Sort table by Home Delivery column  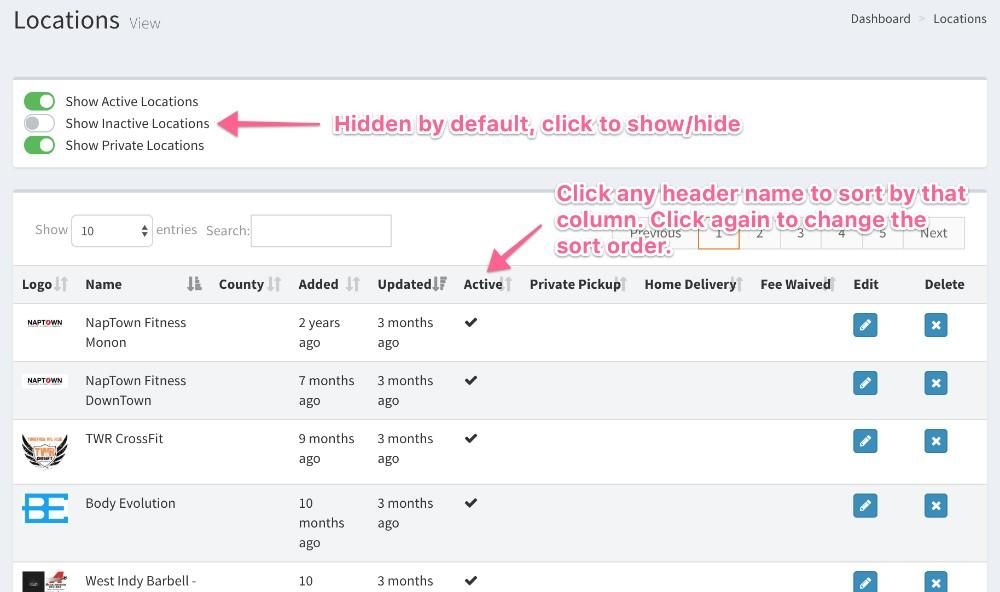coord(694,285)
